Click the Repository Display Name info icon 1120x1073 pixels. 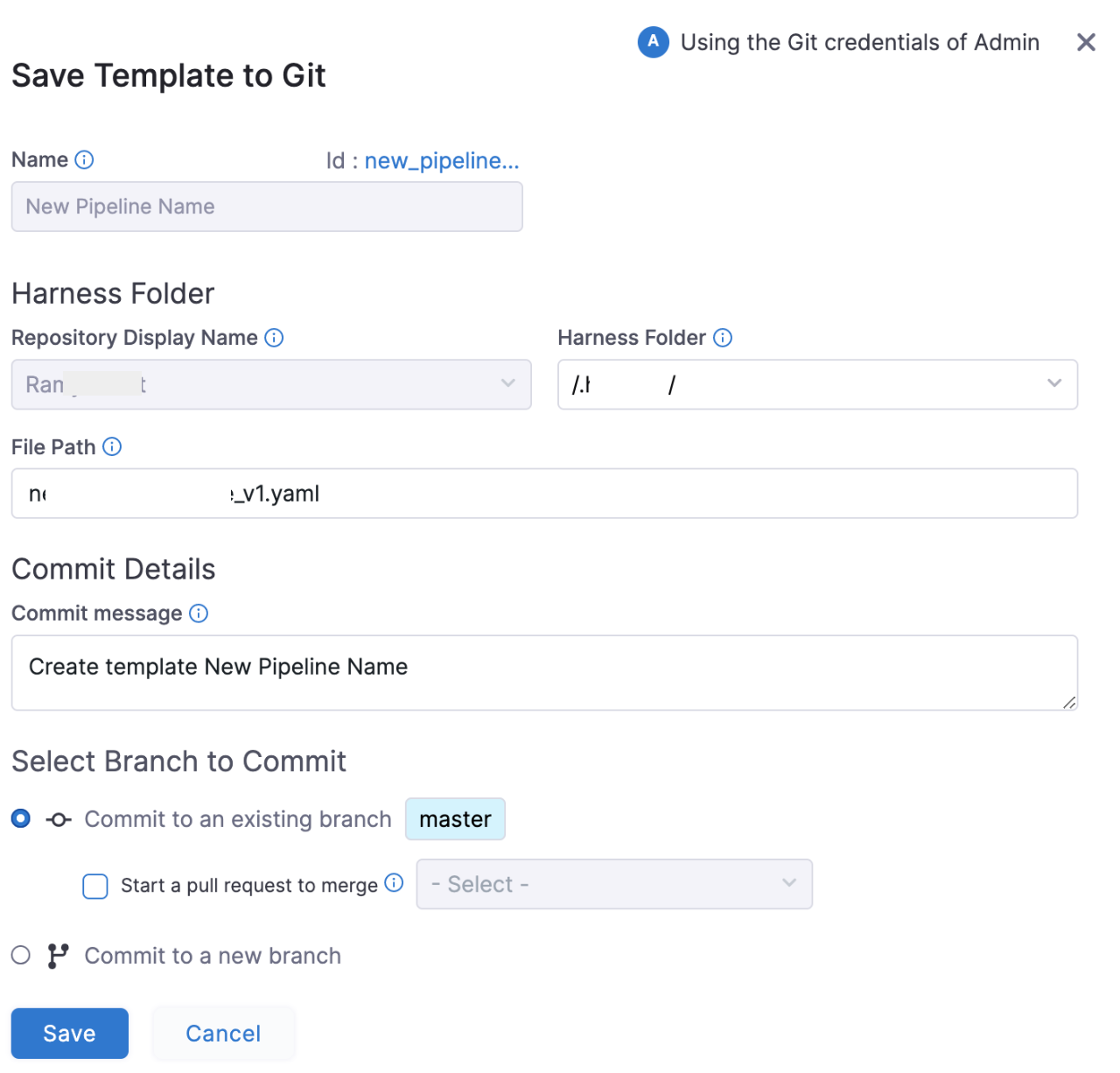[x=274, y=338]
